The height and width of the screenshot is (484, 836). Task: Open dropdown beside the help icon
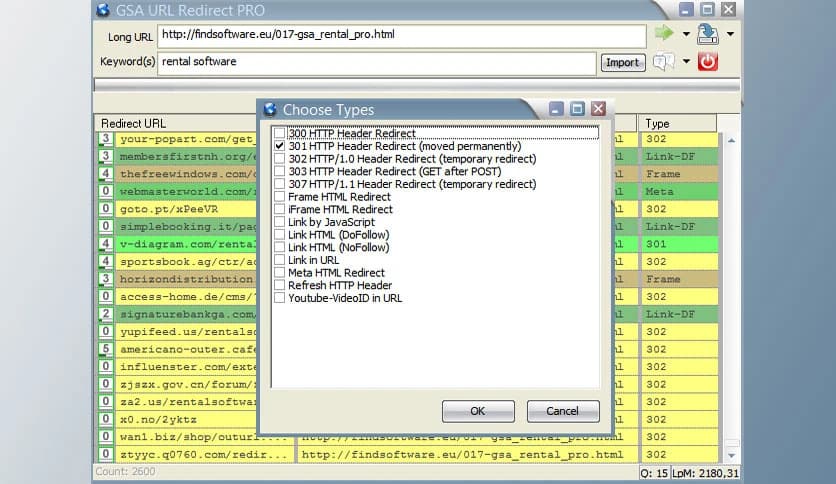[x=686, y=62]
